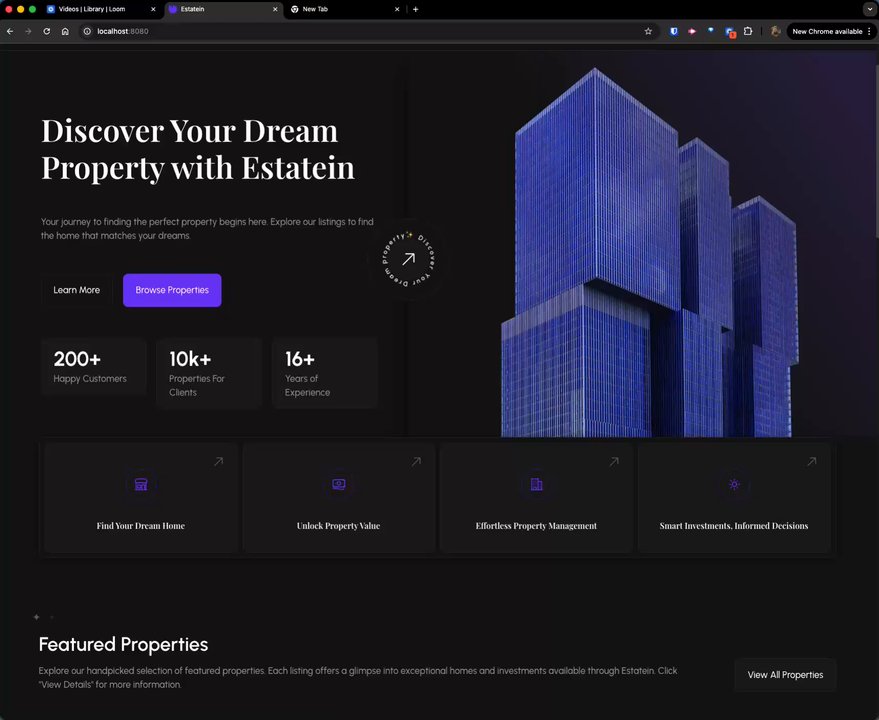Open arrow on Effortless Property Management card
879x720 pixels.
(614, 461)
